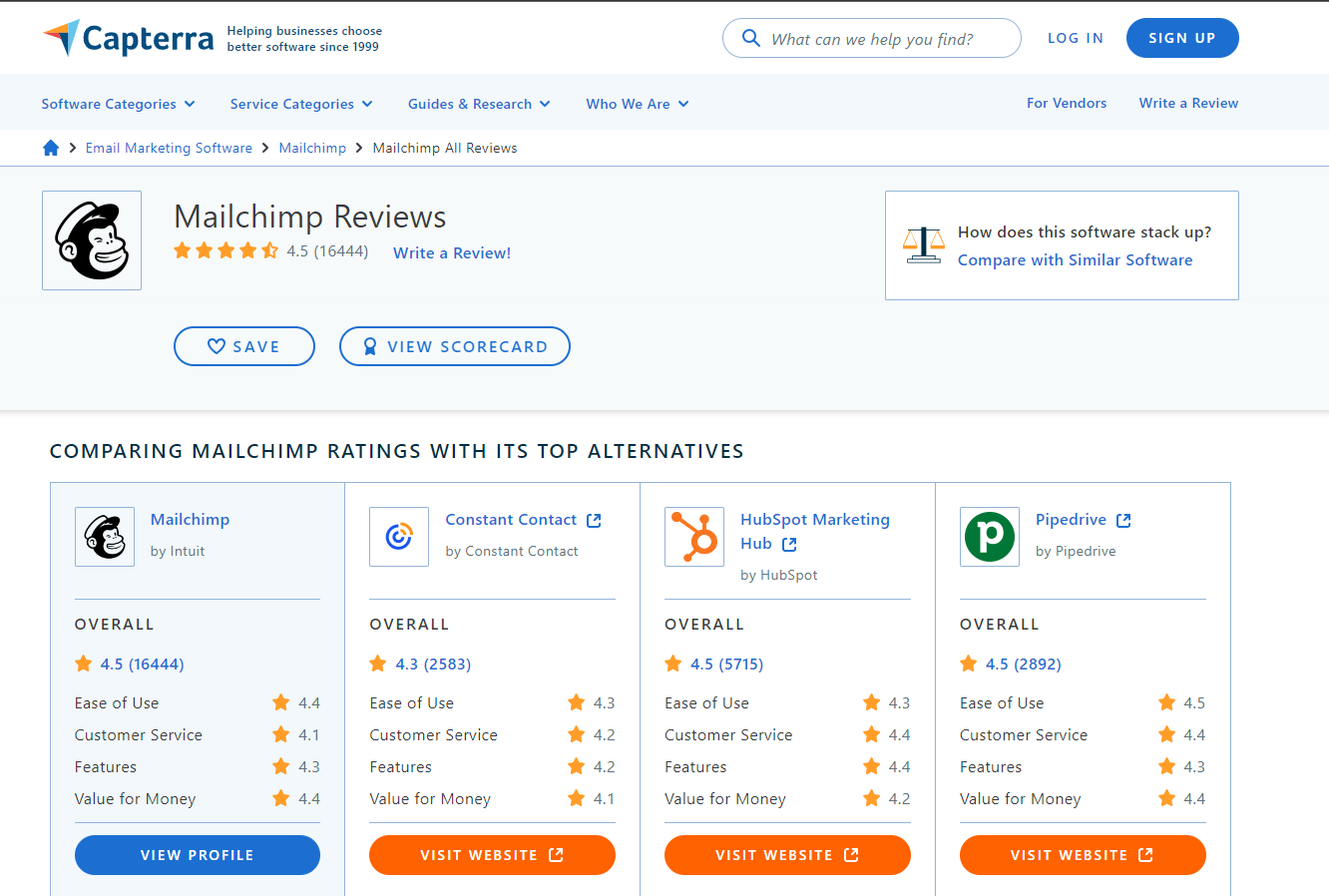Screen dimensions: 1329x896
Task: Click HubSpot overall rating 4.5 (5715)
Action: 726,664
